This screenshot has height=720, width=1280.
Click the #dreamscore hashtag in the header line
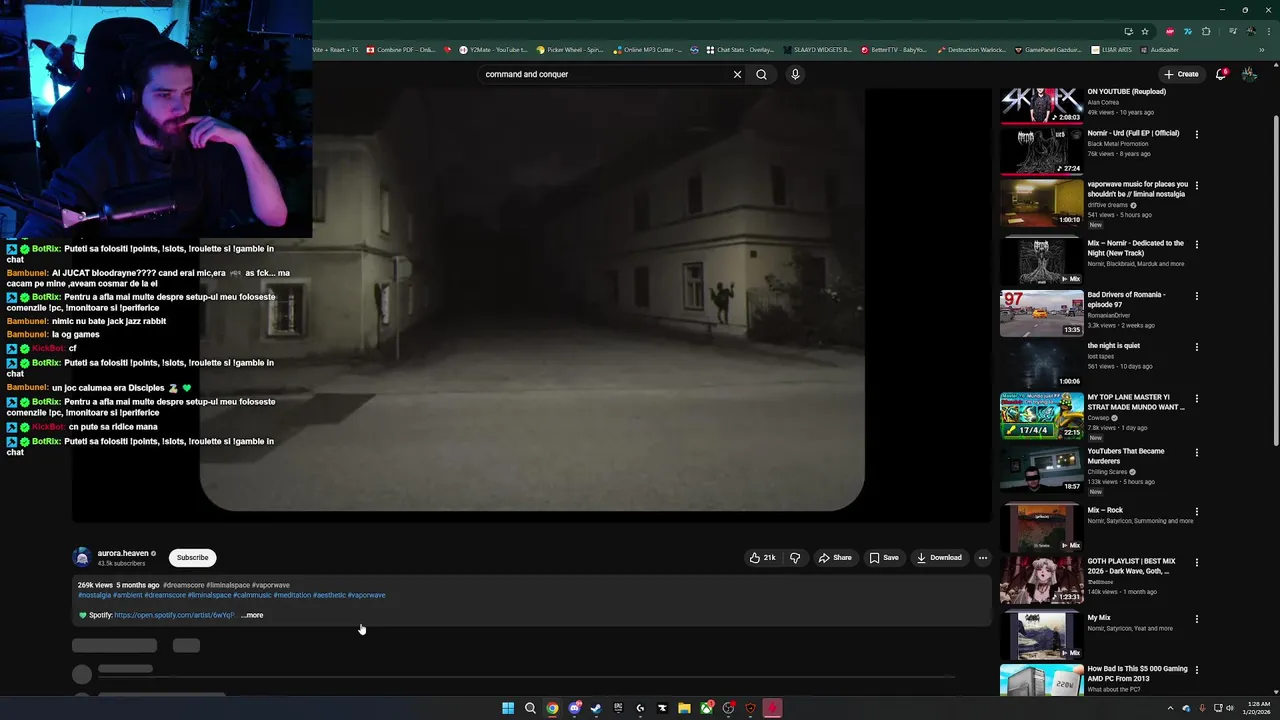click(x=183, y=585)
